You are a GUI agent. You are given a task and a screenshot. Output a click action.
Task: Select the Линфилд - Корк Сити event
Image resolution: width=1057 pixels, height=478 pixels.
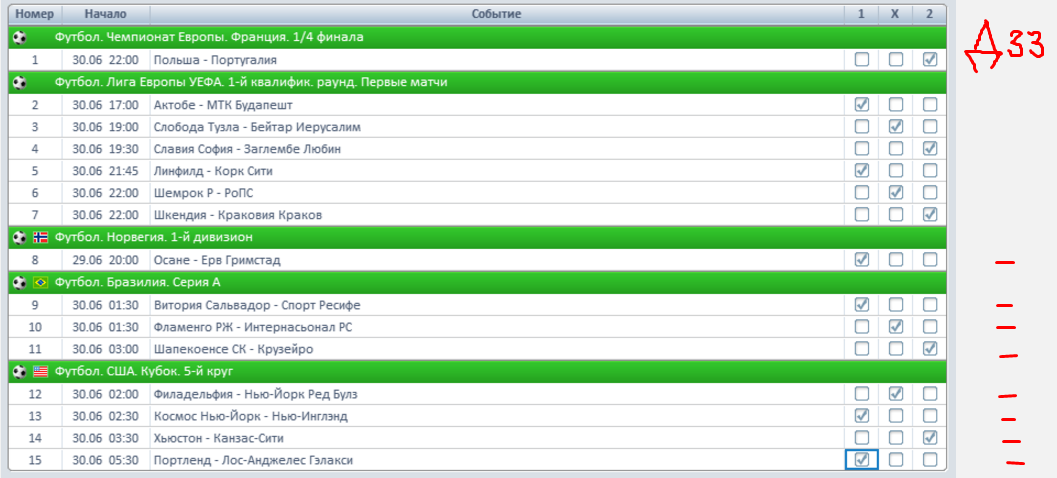point(213,171)
